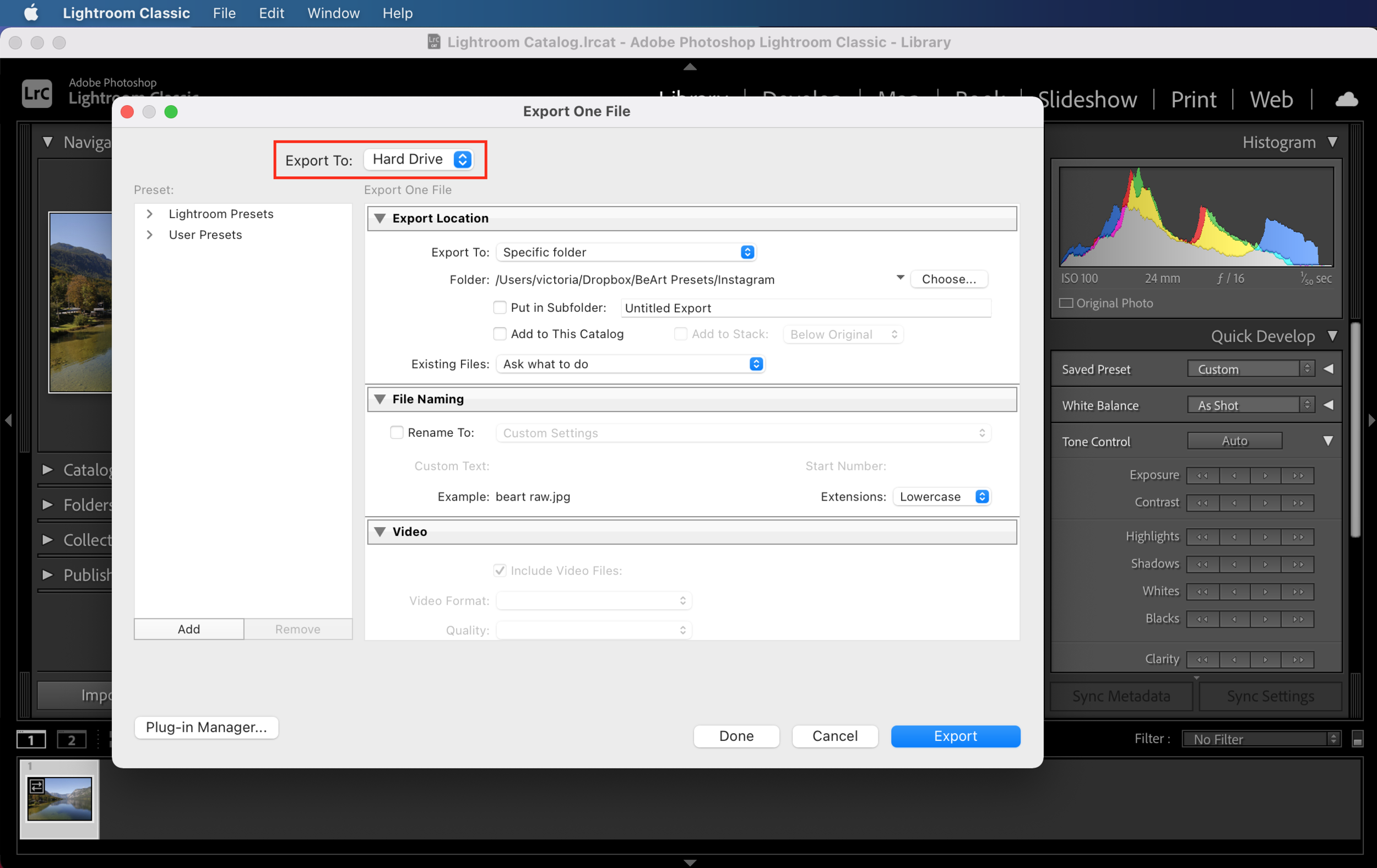Hide the top module picker panel arrow
Image resolution: width=1377 pixels, height=868 pixels.
tap(690, 67)
